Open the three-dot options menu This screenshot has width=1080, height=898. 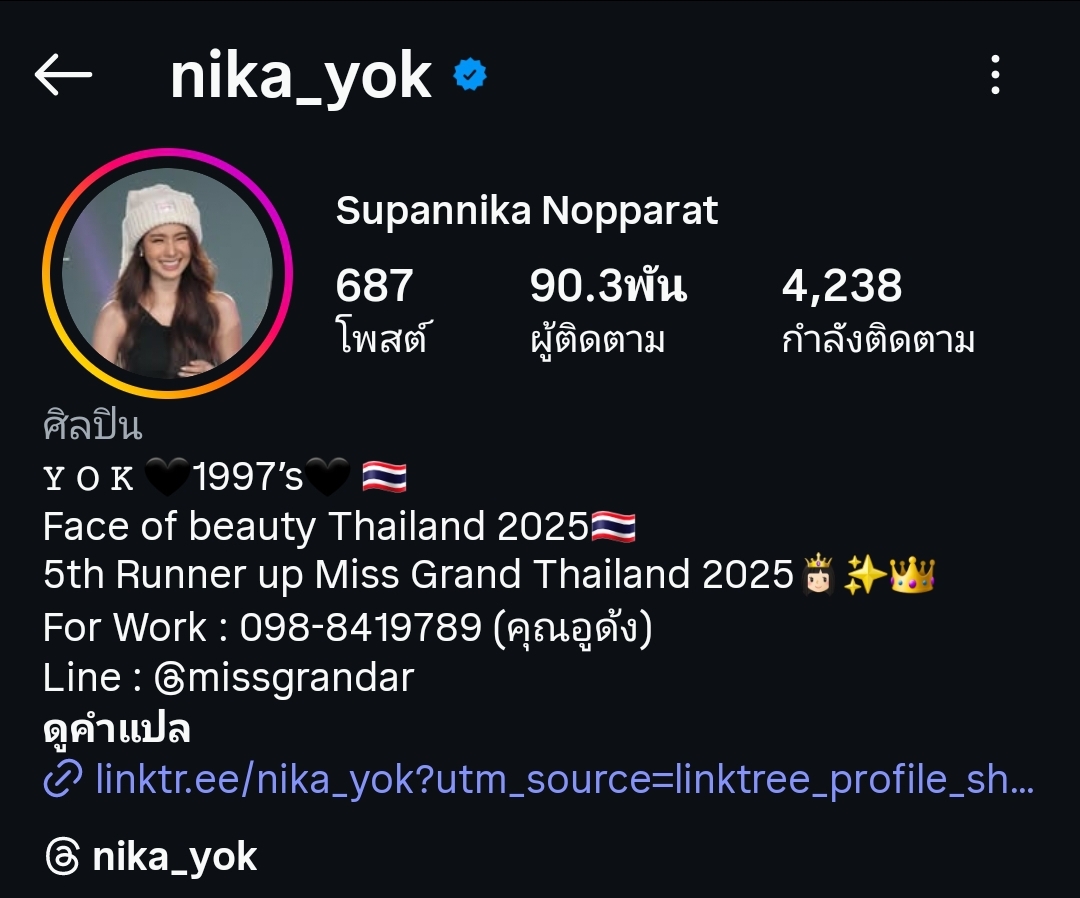click(x=995, y=74)
